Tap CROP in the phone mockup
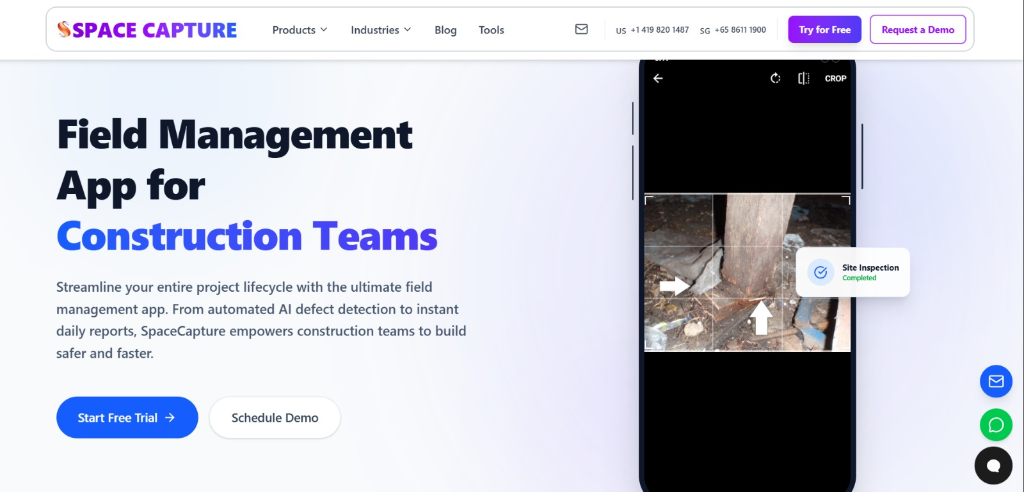The image size is (1024, 492). [835, 78]
